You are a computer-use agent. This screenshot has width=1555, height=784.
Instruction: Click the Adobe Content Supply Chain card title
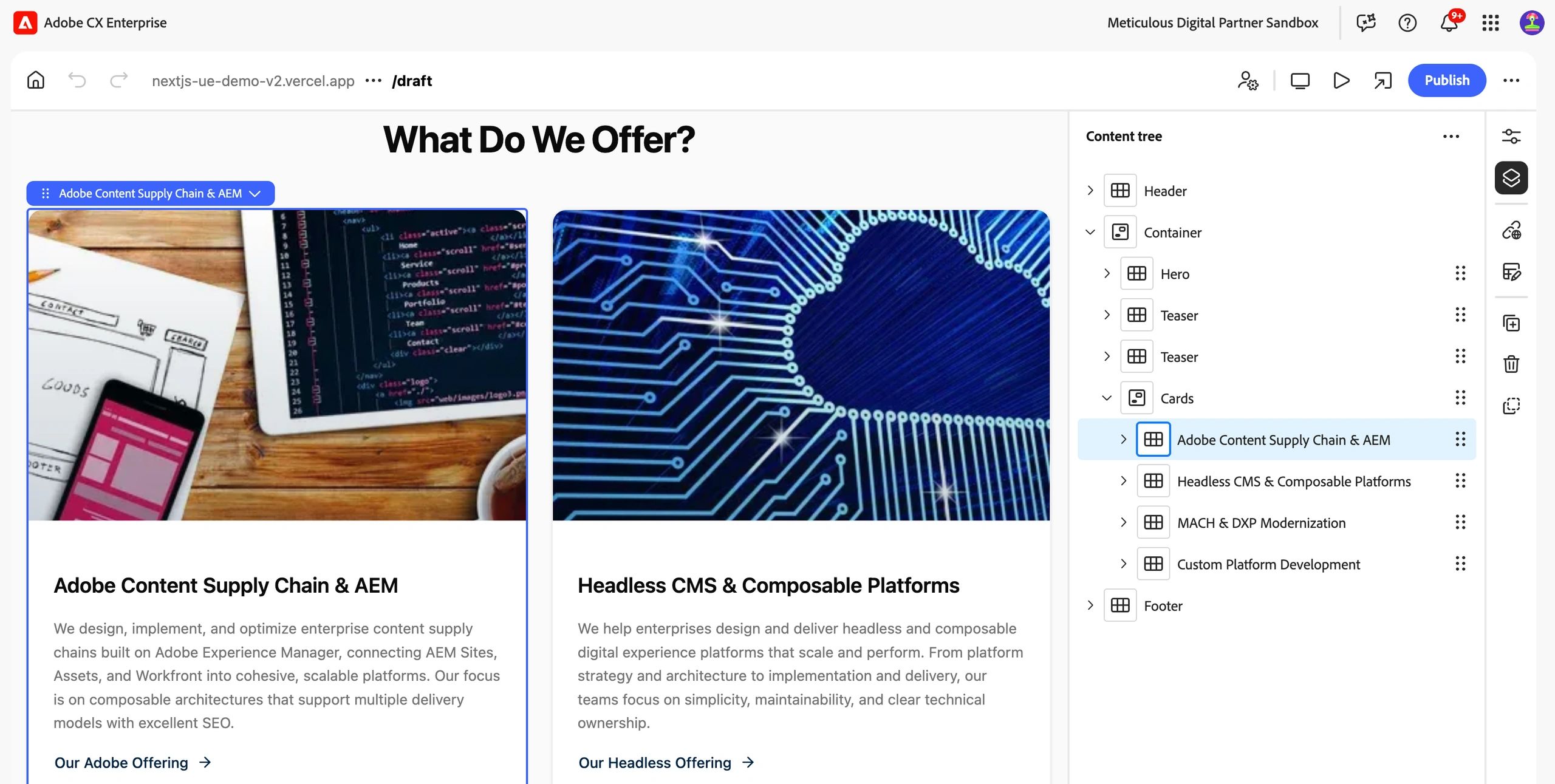pyautogui.click(x=225, y=585)
